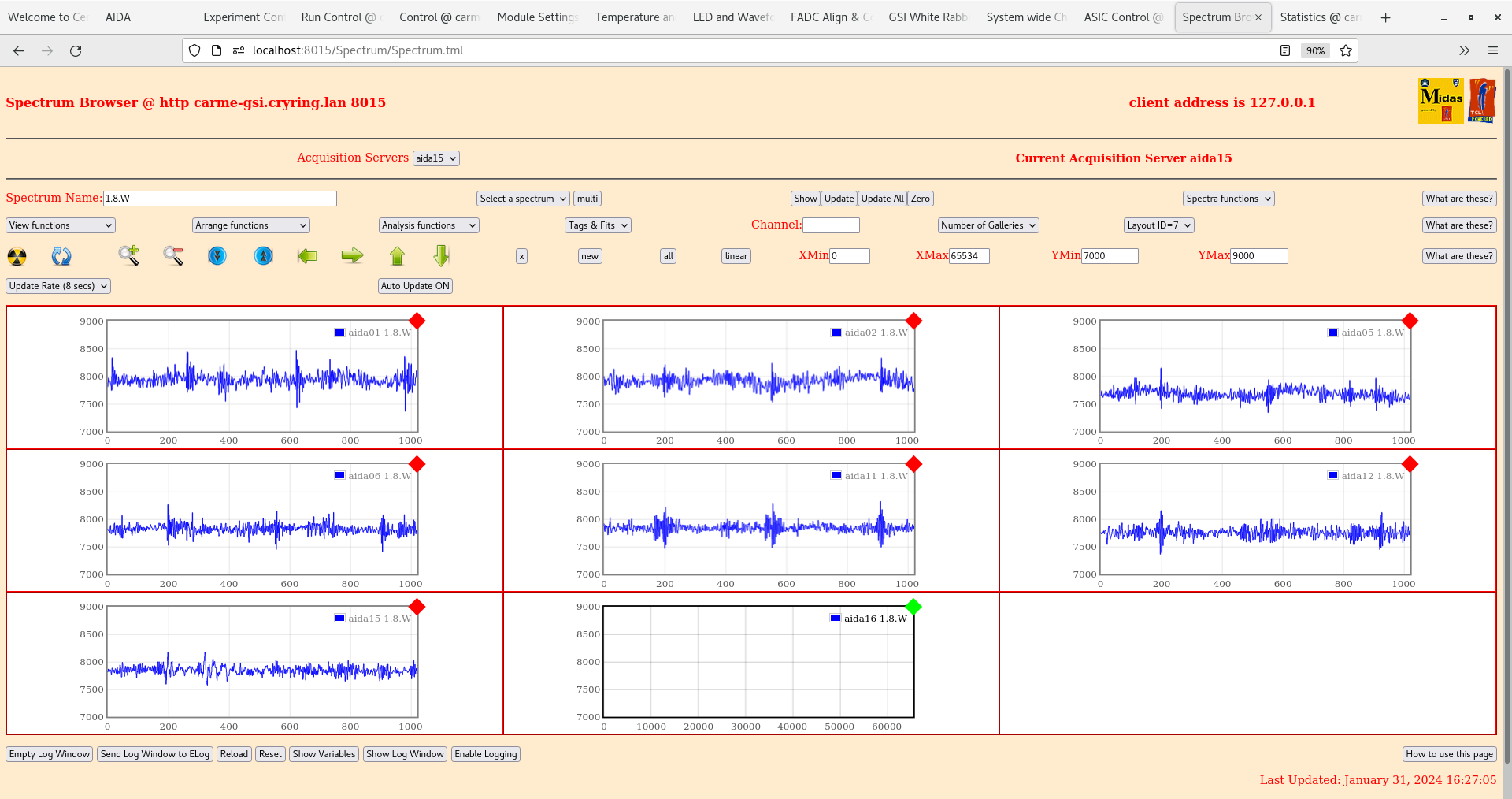Toggle the Auto Update ON button
This screenshot has height=799, width=1512.
point(415,286)
